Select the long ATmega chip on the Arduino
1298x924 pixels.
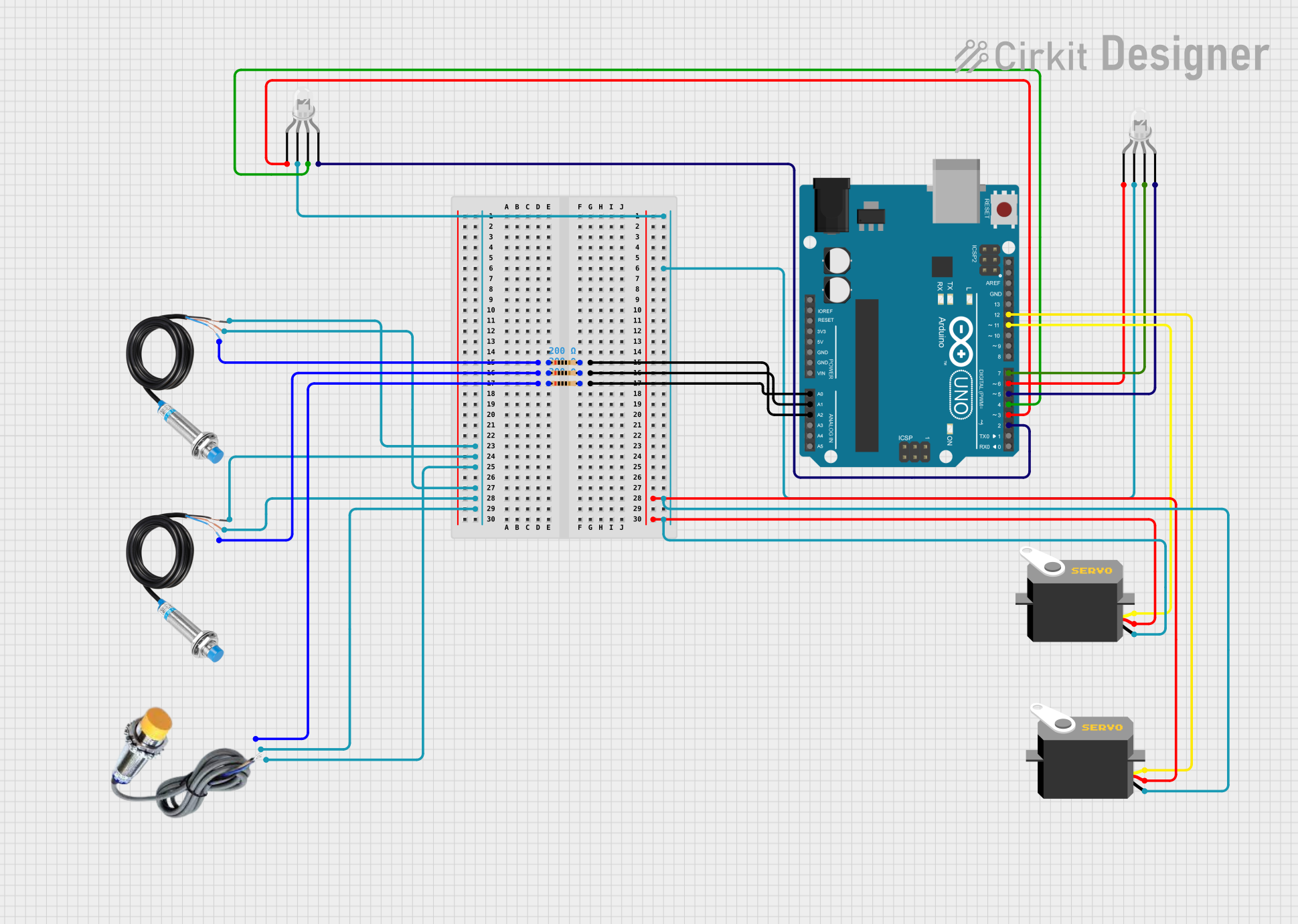click(866, 375)
